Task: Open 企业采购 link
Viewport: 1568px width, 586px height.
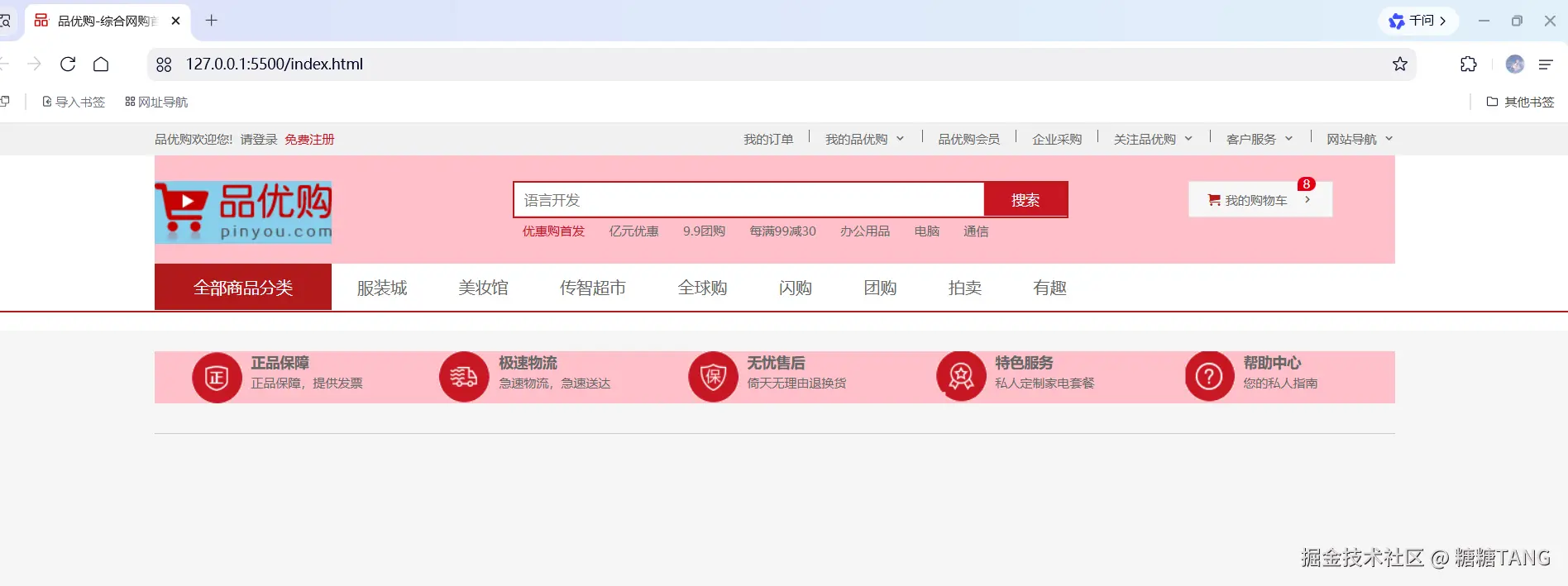Action: pos(1057,139)
